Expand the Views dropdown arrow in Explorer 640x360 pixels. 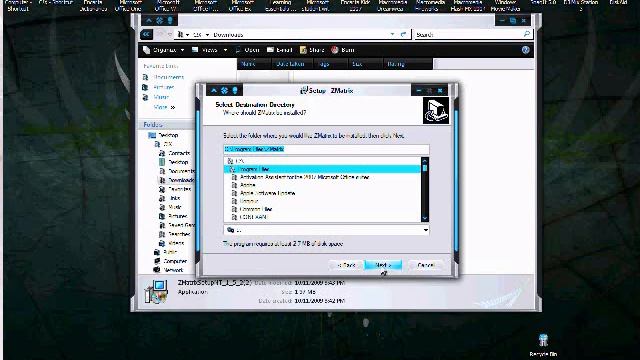[x=225, y=50]
